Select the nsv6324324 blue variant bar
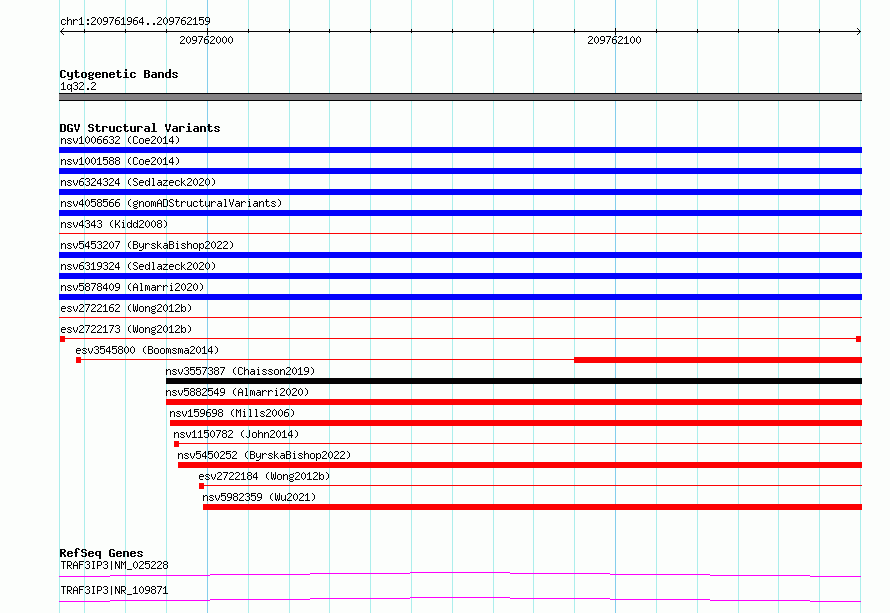890x613 pixels. 460,192
